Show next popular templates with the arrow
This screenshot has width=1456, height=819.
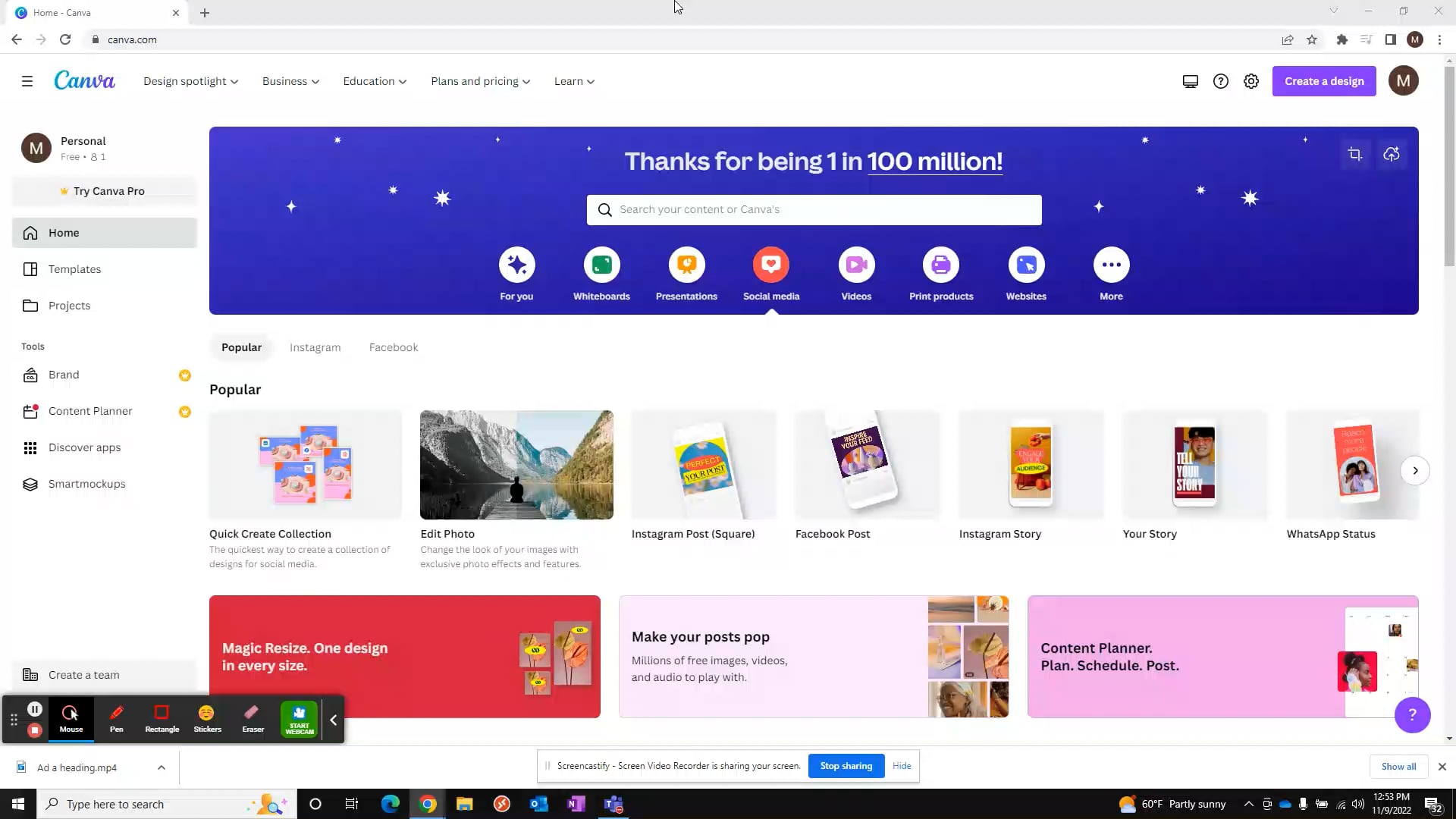click(1415, 470)
